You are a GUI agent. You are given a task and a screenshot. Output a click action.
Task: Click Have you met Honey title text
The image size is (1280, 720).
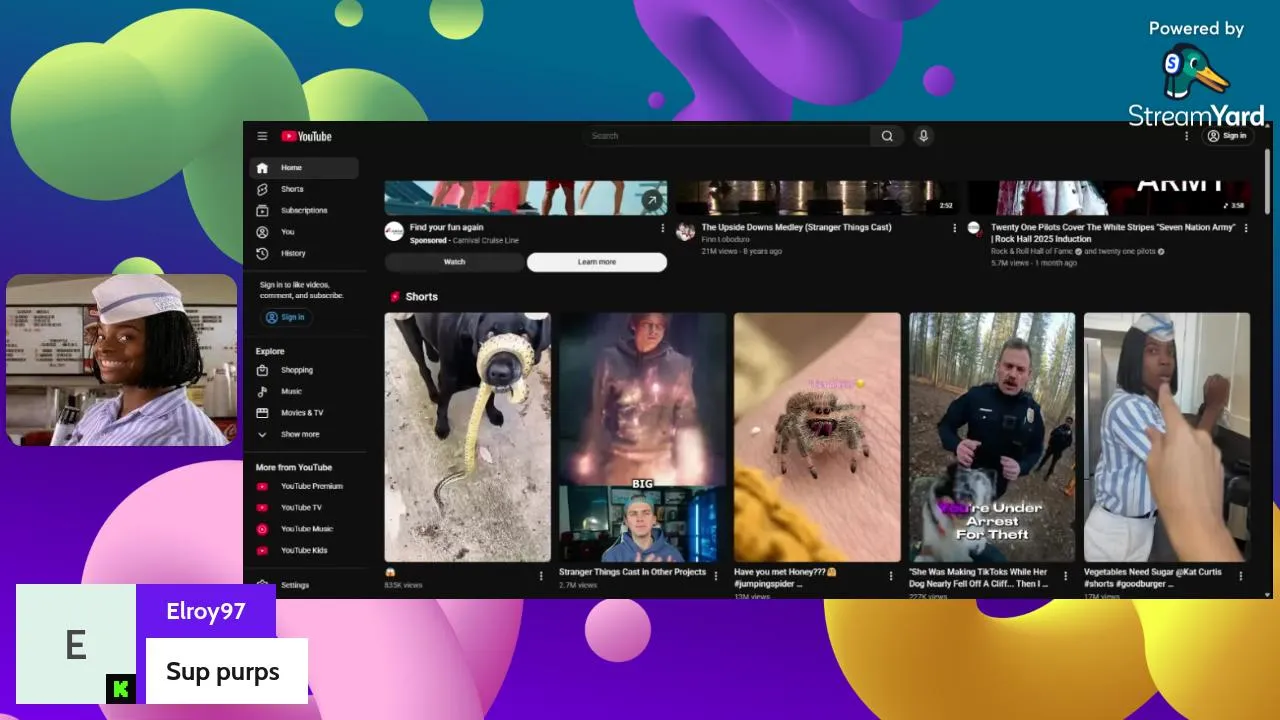(785, 578)
